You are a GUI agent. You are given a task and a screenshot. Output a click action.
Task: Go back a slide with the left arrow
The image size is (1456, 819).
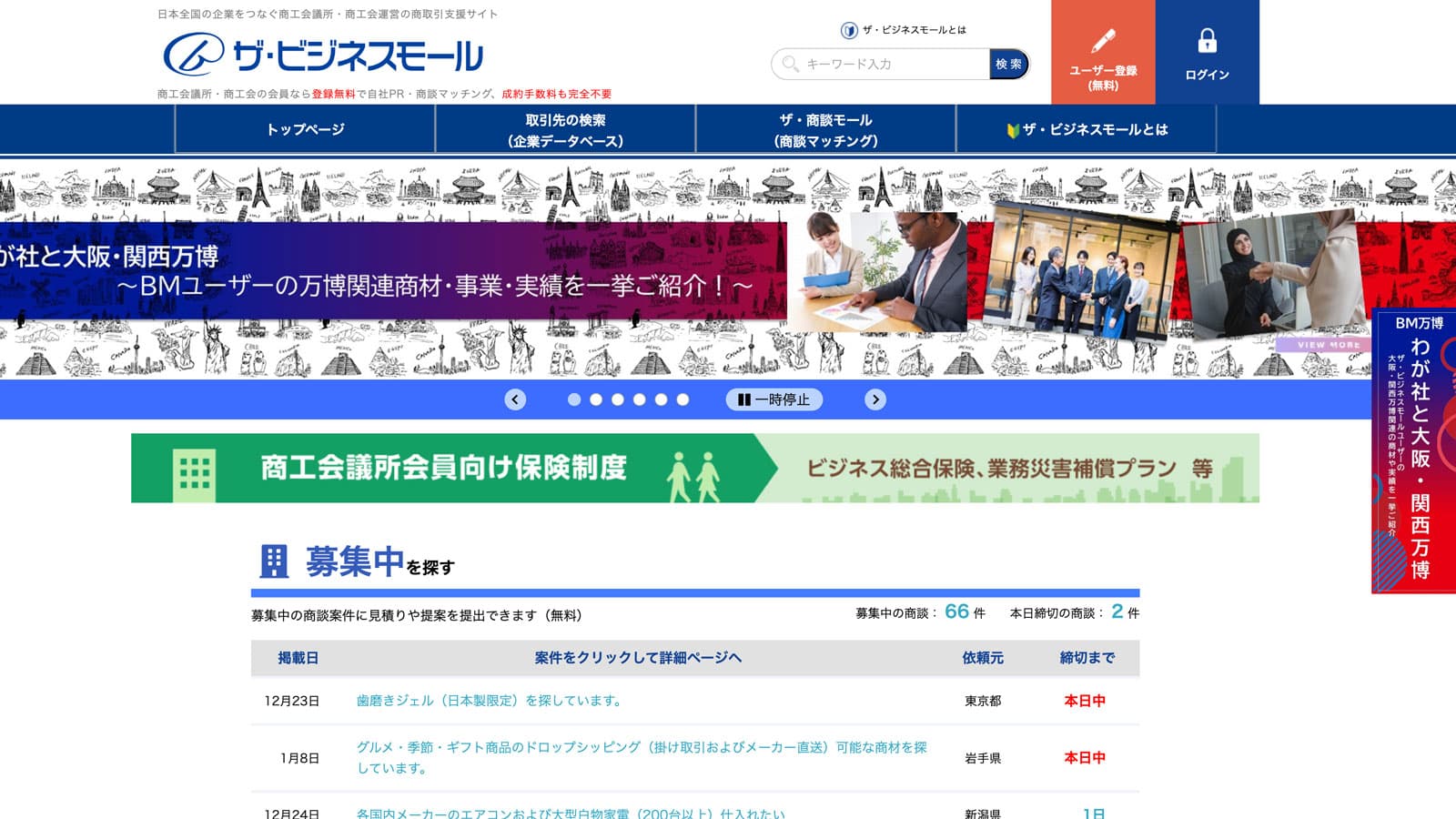coord(515,399)
